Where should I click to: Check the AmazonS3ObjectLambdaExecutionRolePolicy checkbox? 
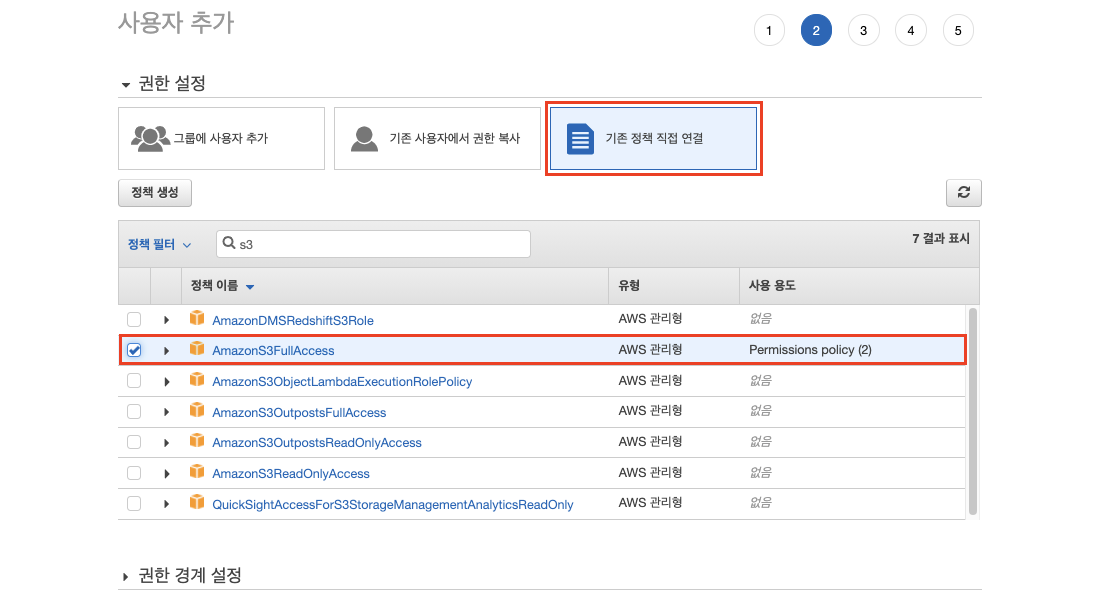click(134, 381)
